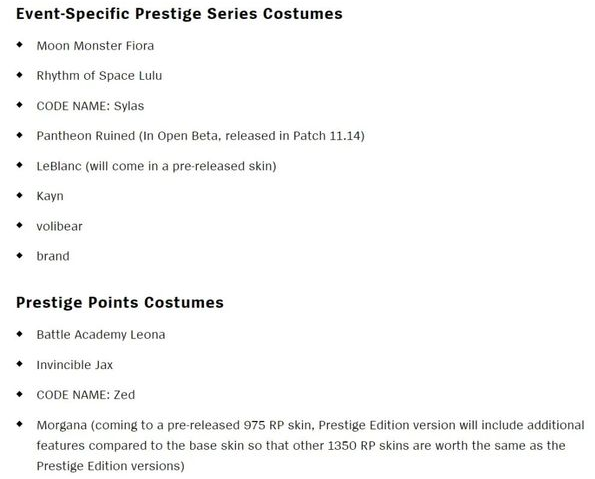Select the Moon Monster Fiora list item
Screen dimensions: 595x479
(95, 46)
